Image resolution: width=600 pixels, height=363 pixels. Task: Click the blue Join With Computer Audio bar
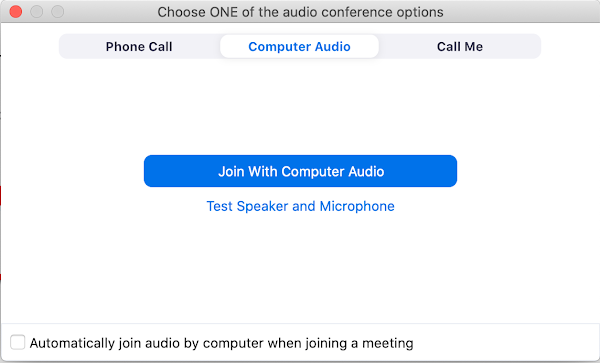coord(300,171)
